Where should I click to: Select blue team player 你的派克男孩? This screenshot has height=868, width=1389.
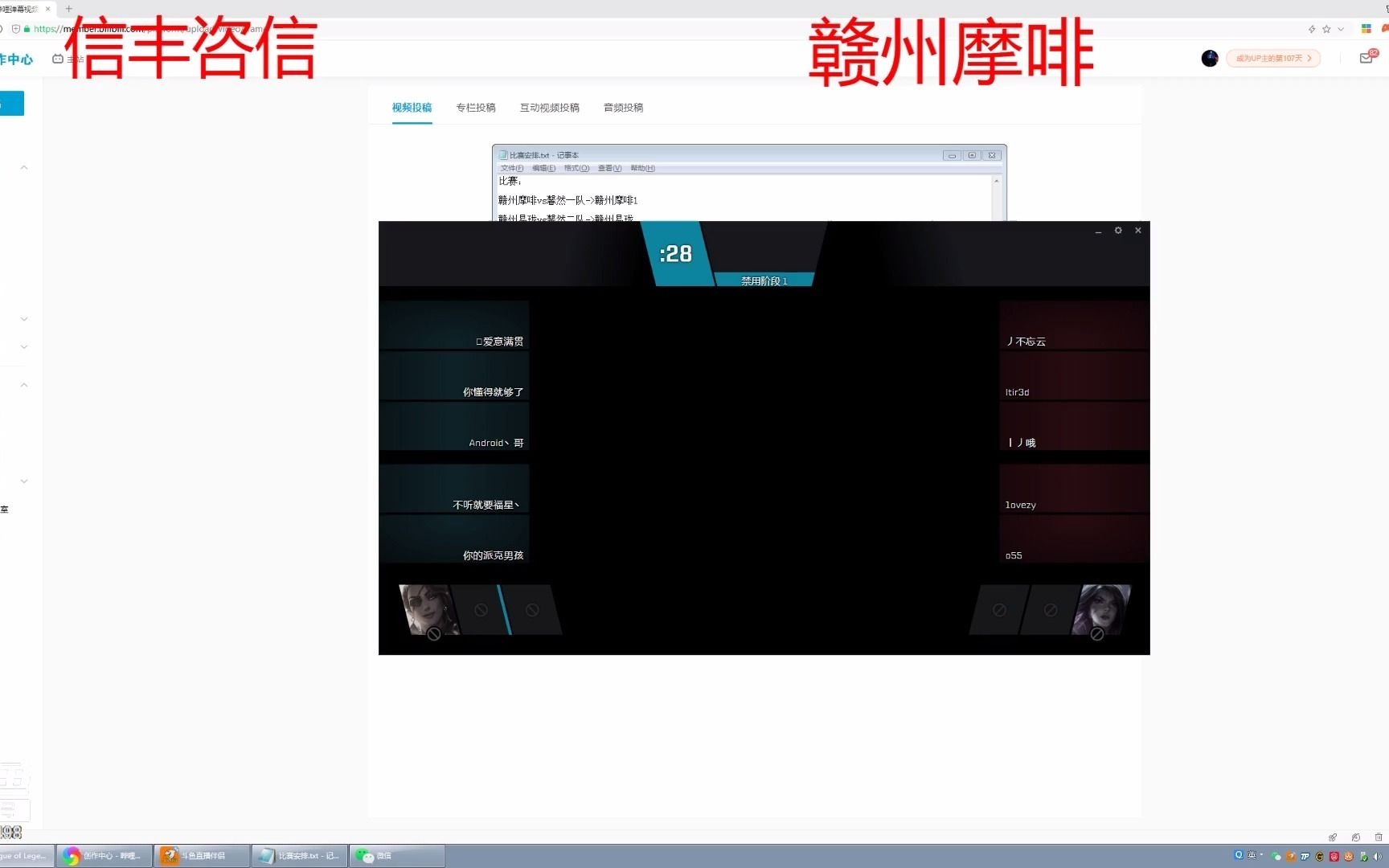pos(454,539)
